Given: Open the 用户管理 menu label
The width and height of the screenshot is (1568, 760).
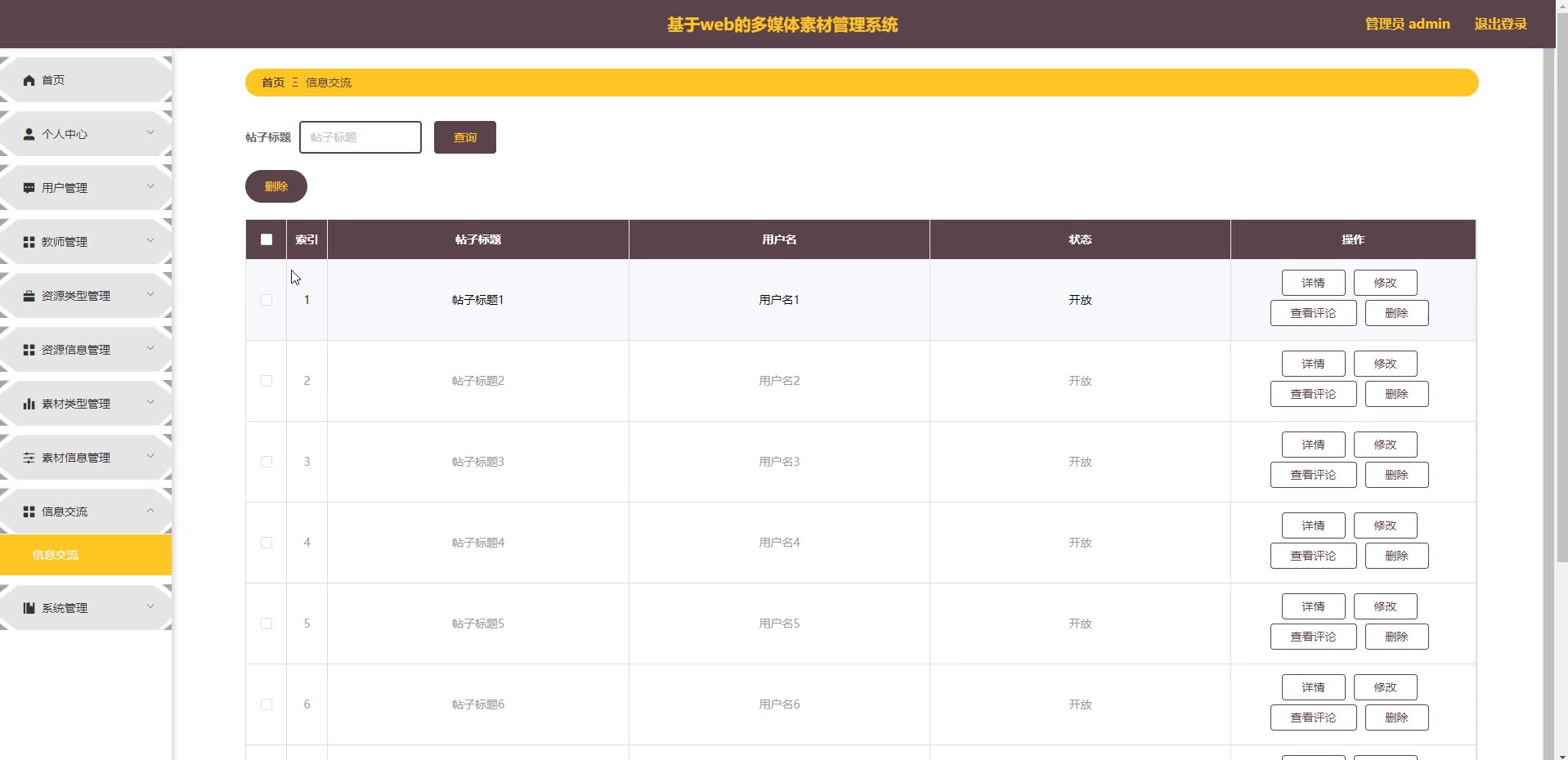Looking at the screenshot, I should coord(65,188).
